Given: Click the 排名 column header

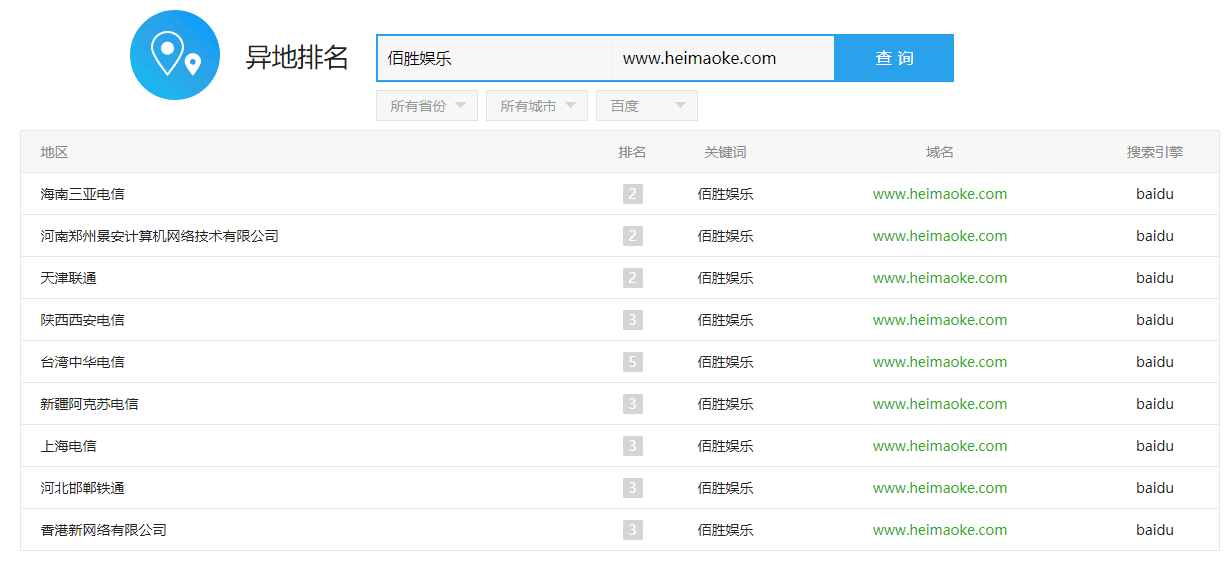Looking at the screenshot, I should [x=632, y=152].
